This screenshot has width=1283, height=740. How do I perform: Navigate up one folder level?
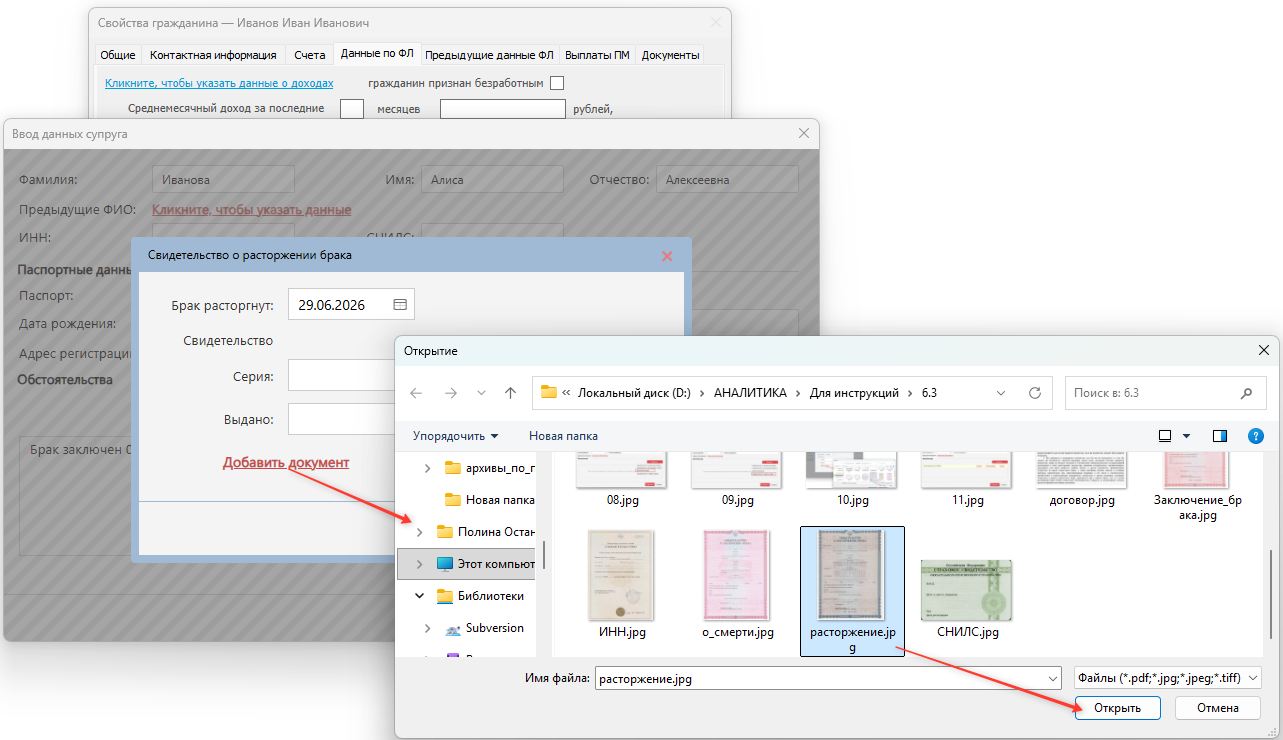(510, 393)
